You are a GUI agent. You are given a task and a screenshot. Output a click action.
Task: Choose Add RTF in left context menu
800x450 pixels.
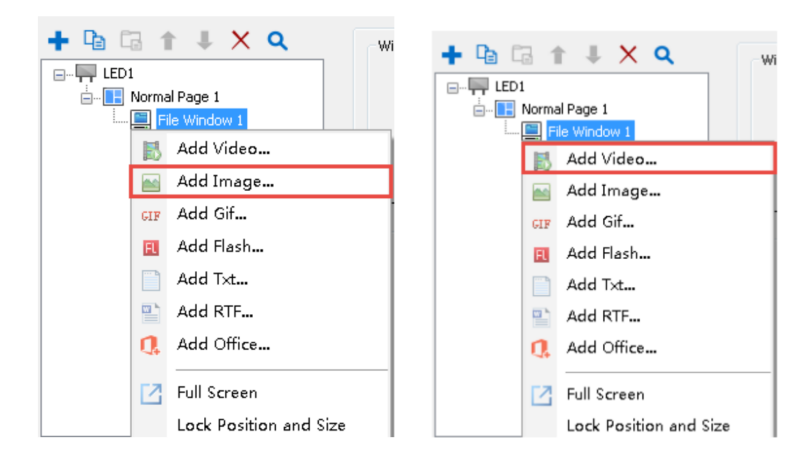(261, 312)
